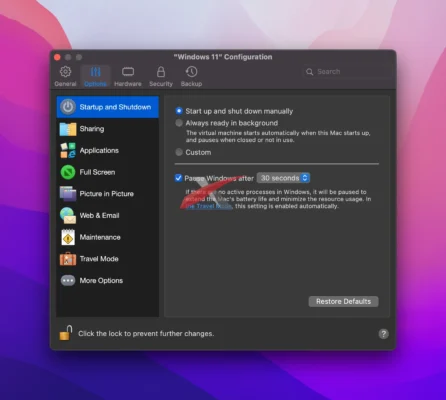Select More Options sidebar label

tap(101, 281)
